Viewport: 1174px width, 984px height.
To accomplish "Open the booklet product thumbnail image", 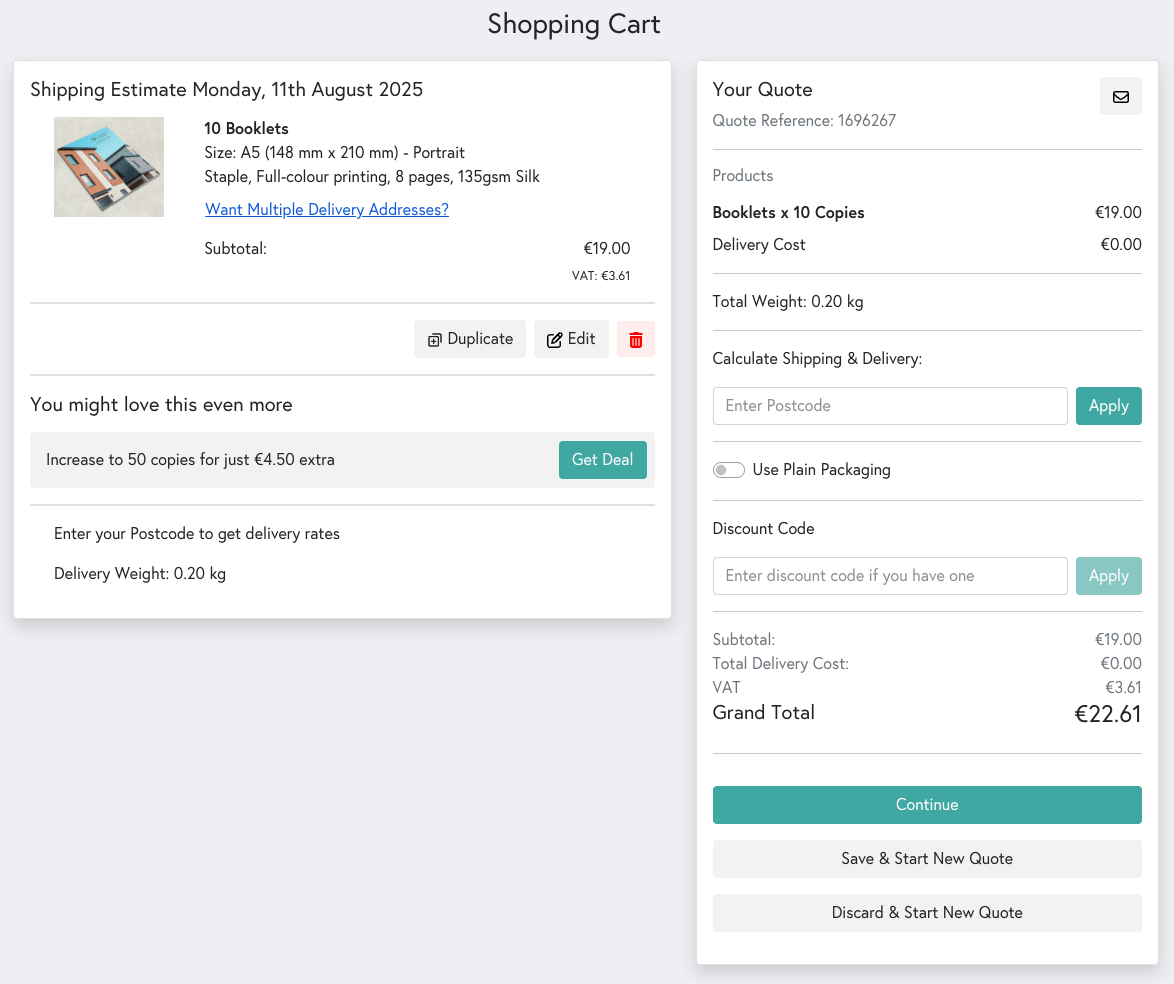I will (x=109, y=167).
